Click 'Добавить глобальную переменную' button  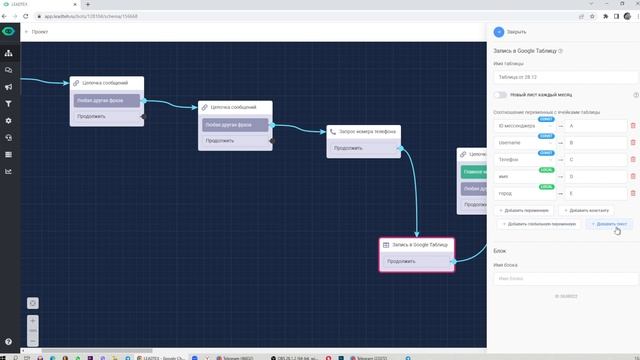click(539, 224)
